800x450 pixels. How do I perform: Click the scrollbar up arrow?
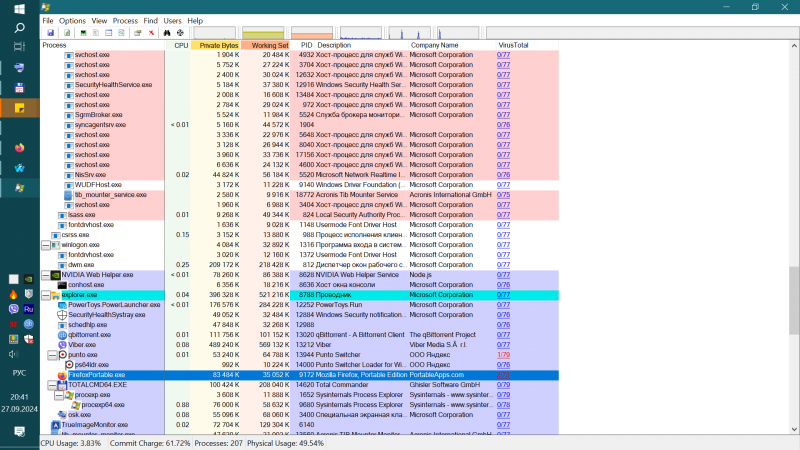pyautogui.click(x=794, y=46)
